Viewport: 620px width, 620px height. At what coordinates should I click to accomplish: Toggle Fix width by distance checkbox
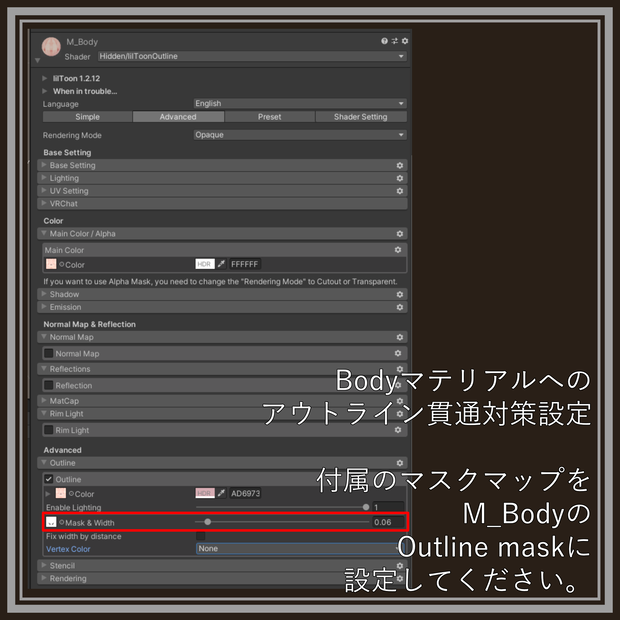coord(200,536)
